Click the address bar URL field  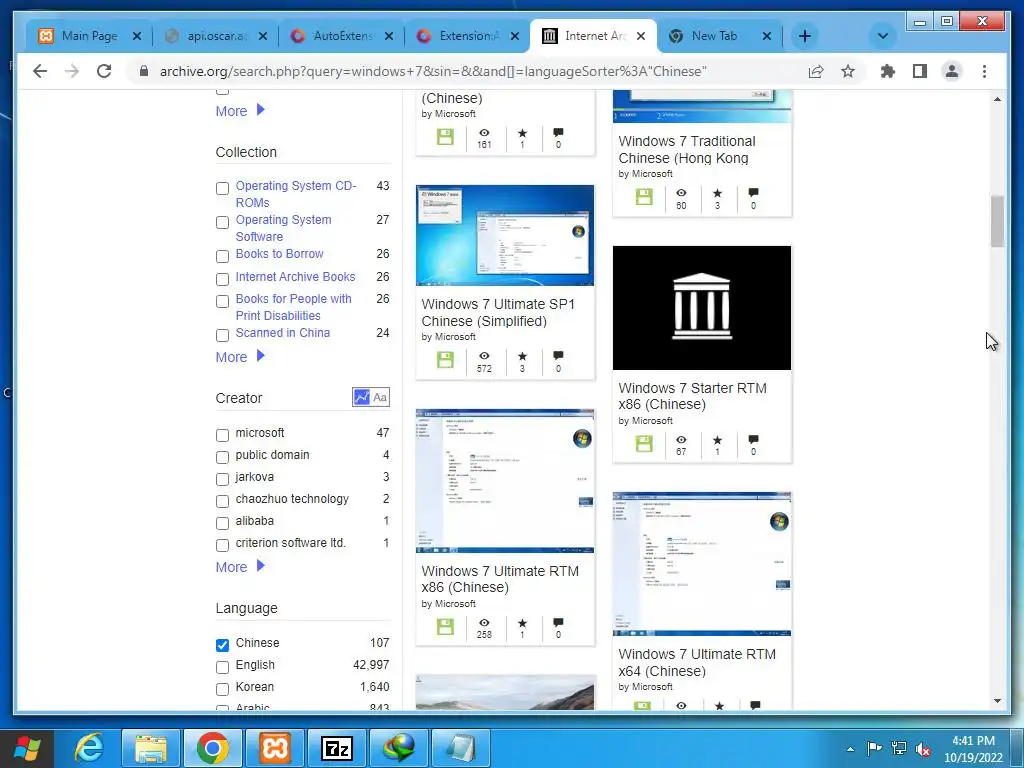coord(432,71)
